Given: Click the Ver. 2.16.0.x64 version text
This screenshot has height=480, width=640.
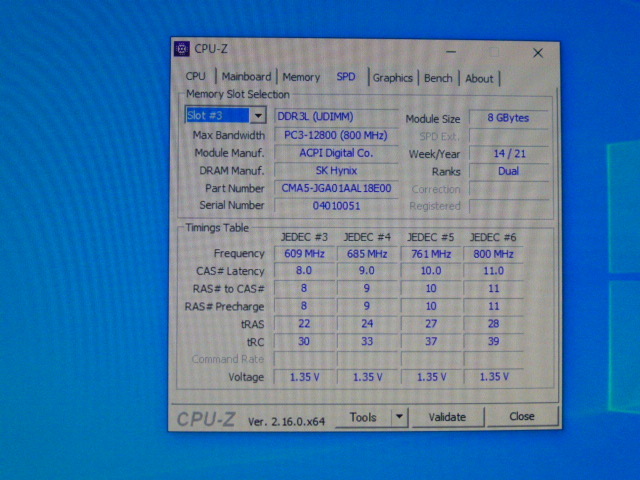Looking at the screenshot, I should [x=286, y=422].
